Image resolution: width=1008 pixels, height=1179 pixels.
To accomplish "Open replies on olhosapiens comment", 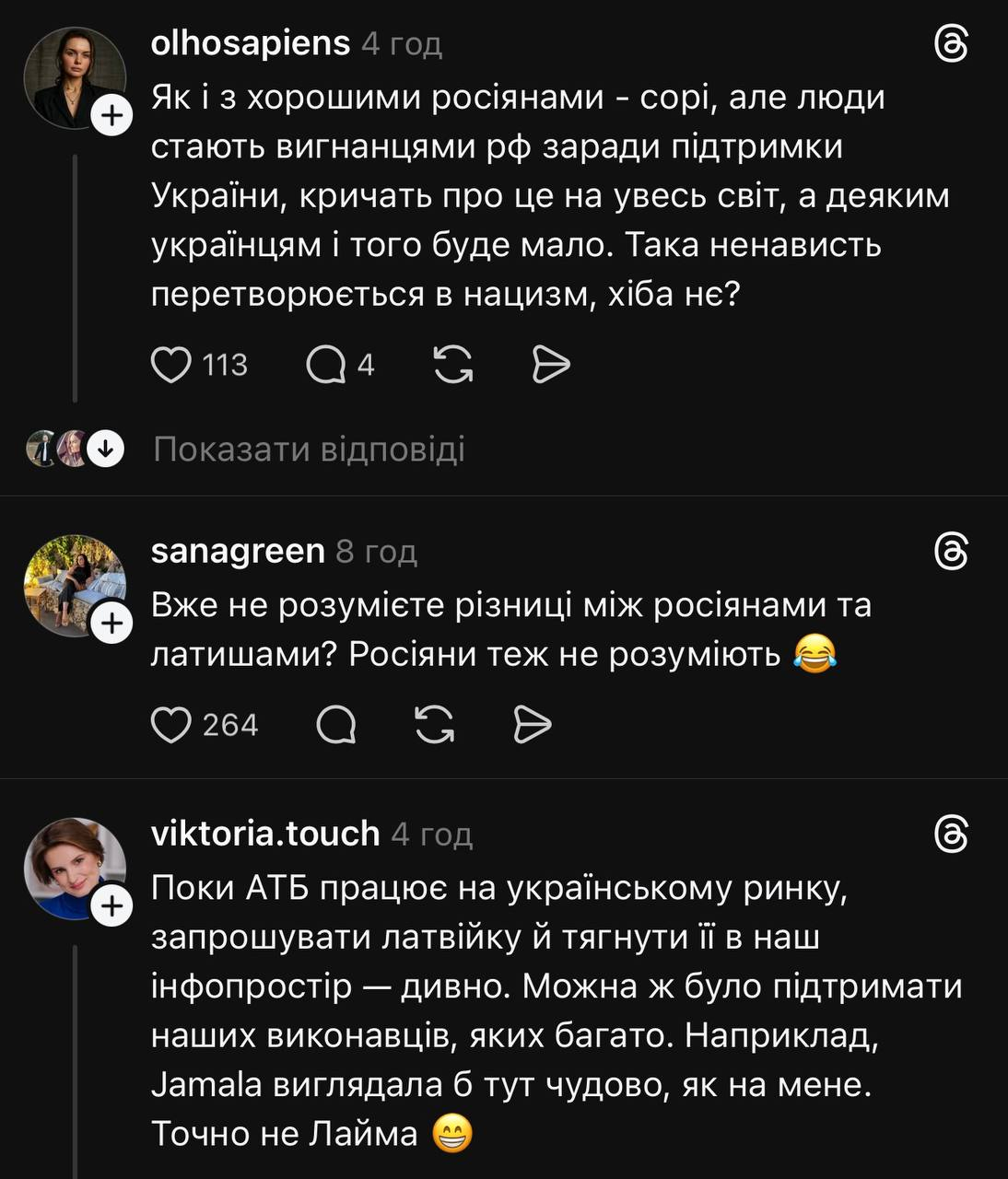I will [x=325, y=366].
